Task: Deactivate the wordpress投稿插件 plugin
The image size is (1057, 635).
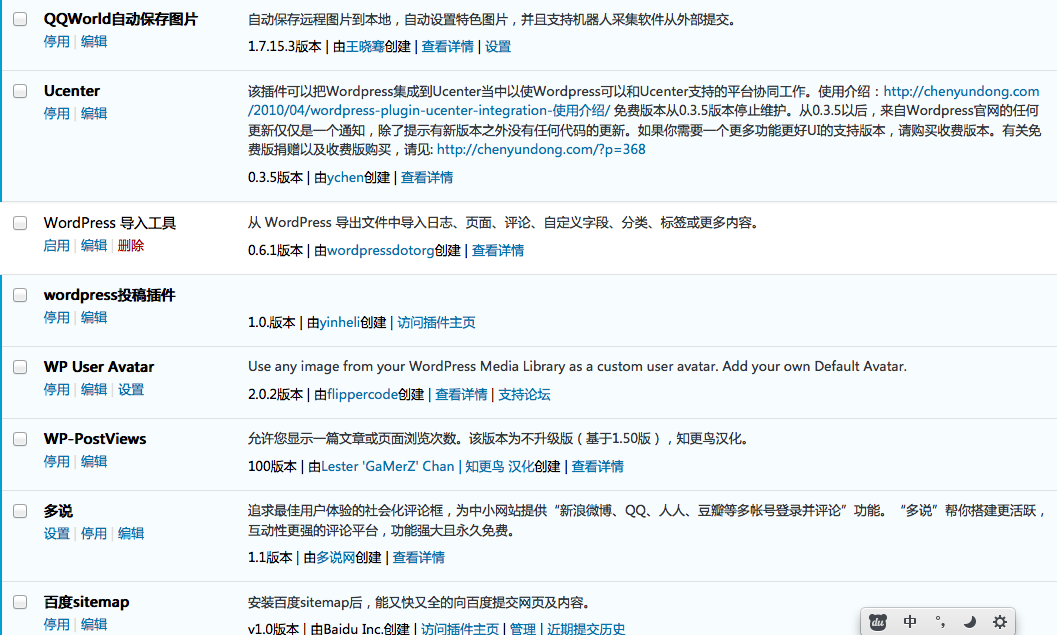Action: (x=57, y=318)
